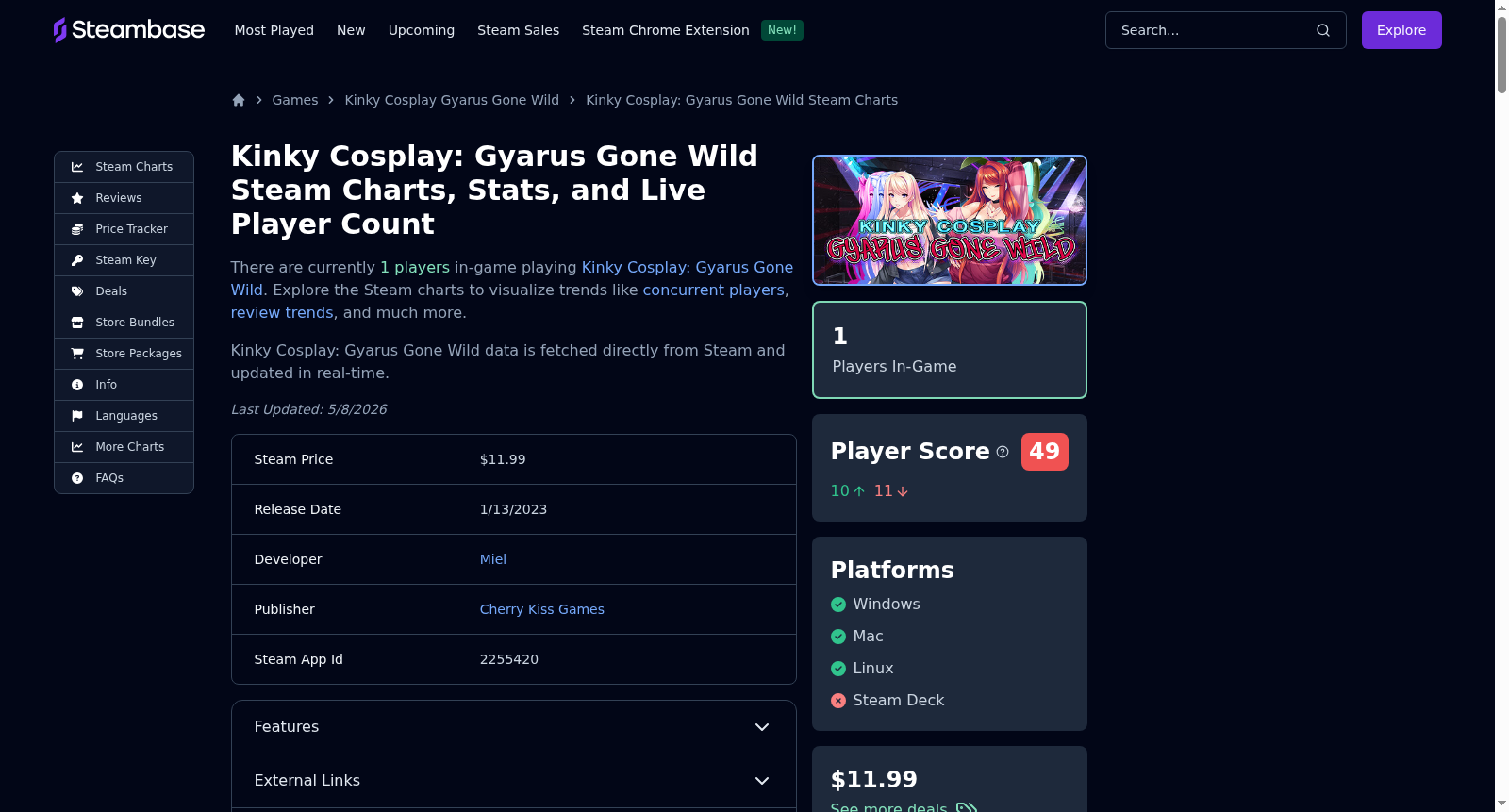Click the FAQs question mark icon

pos(77,478)
